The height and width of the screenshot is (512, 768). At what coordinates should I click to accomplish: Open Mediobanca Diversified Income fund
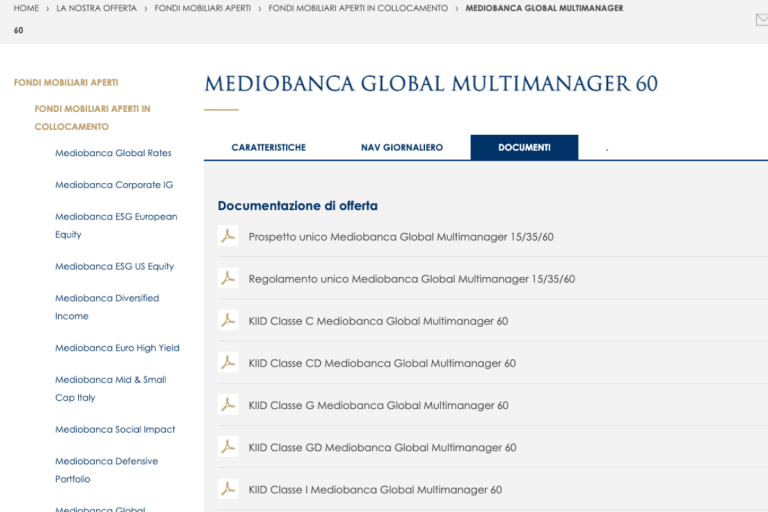click(107, 307)
